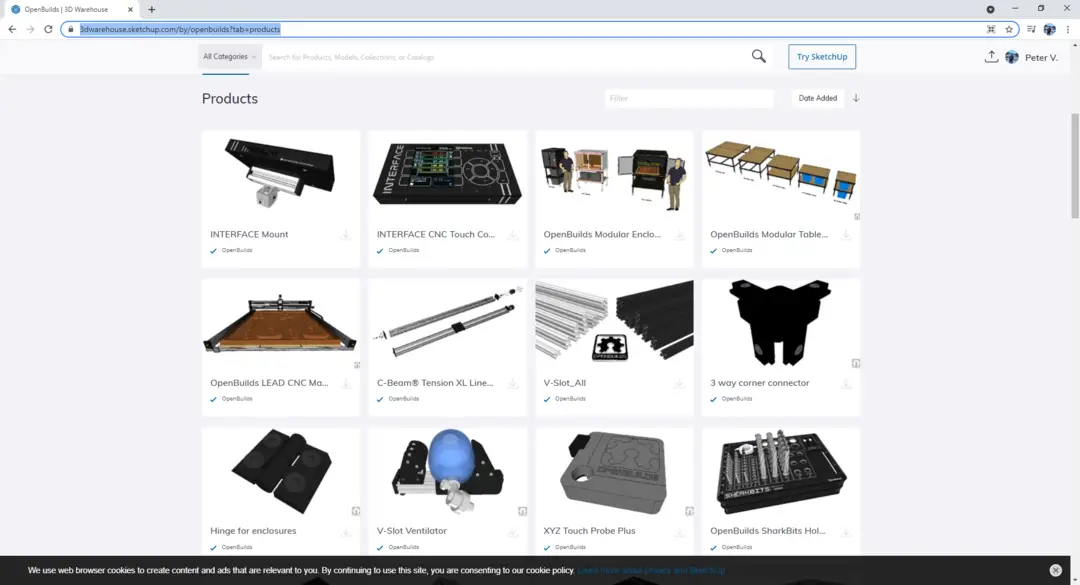Go back to the previous page
Image resolution: width=1080 pixels, height=585 pixels.
tap(12, 29)
